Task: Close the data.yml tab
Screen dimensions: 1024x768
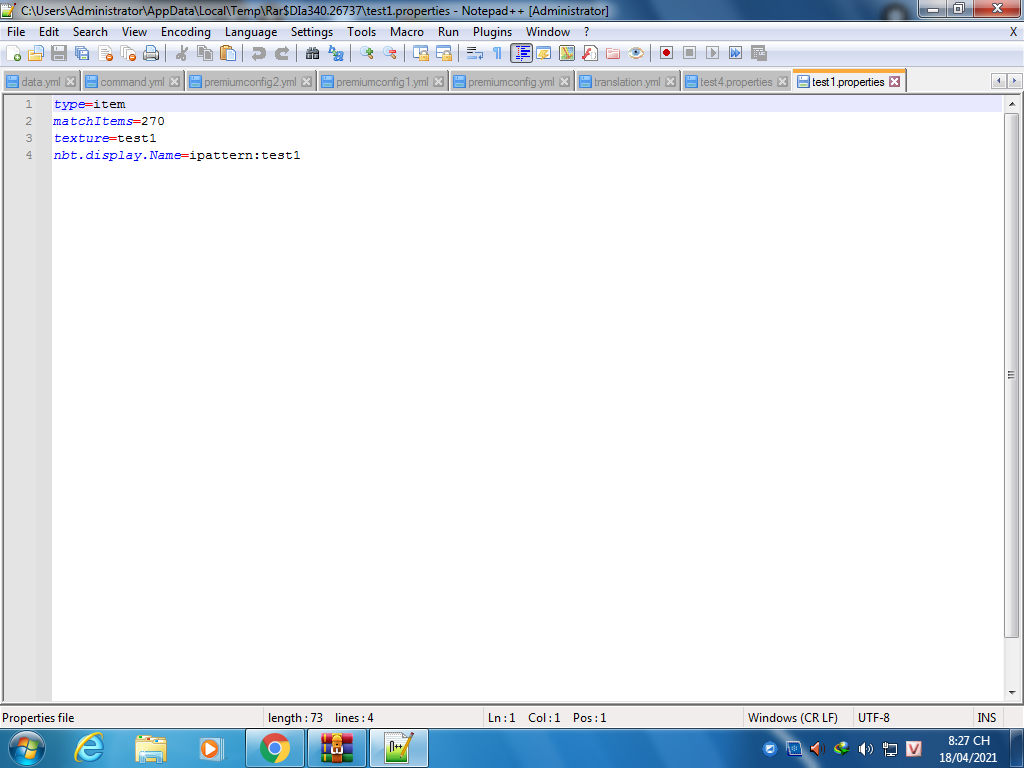Action: point(71,82)
